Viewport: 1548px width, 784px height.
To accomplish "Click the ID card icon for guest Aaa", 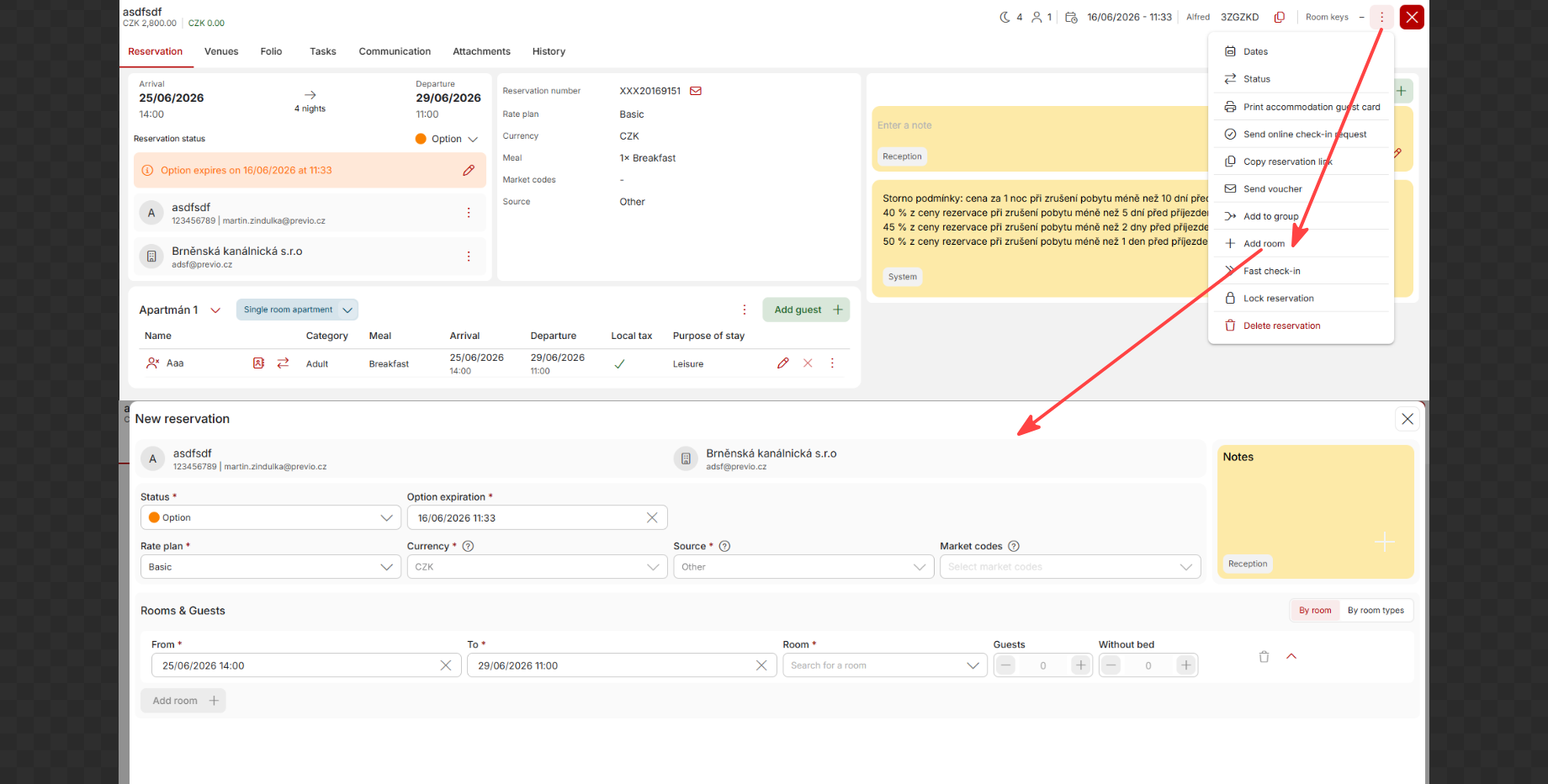I will (258, 363).
